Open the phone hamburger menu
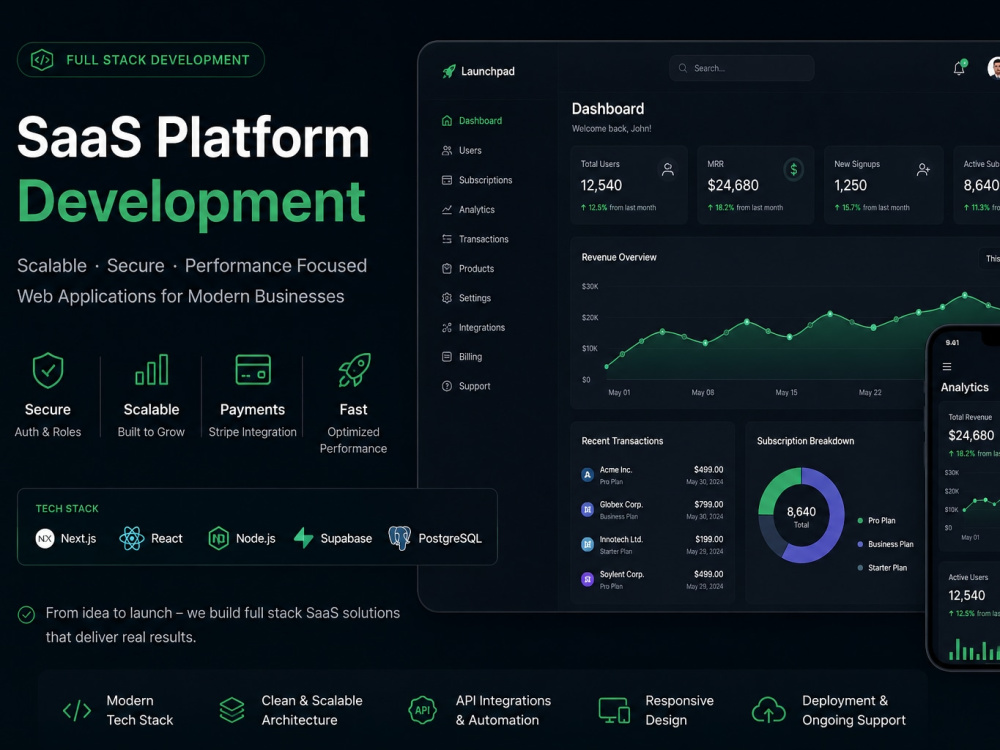This screenshot has height=750, width=1000. point(947,367)
